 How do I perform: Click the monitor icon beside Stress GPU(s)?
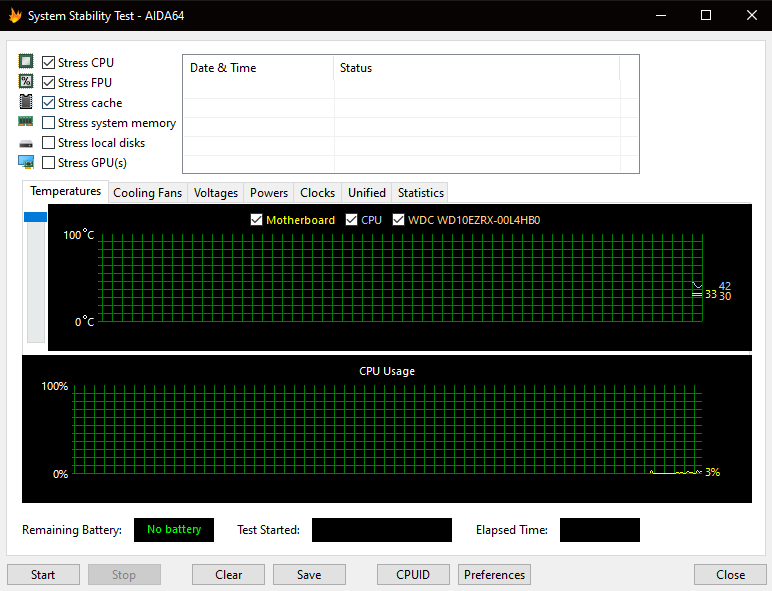coord(26,162)
